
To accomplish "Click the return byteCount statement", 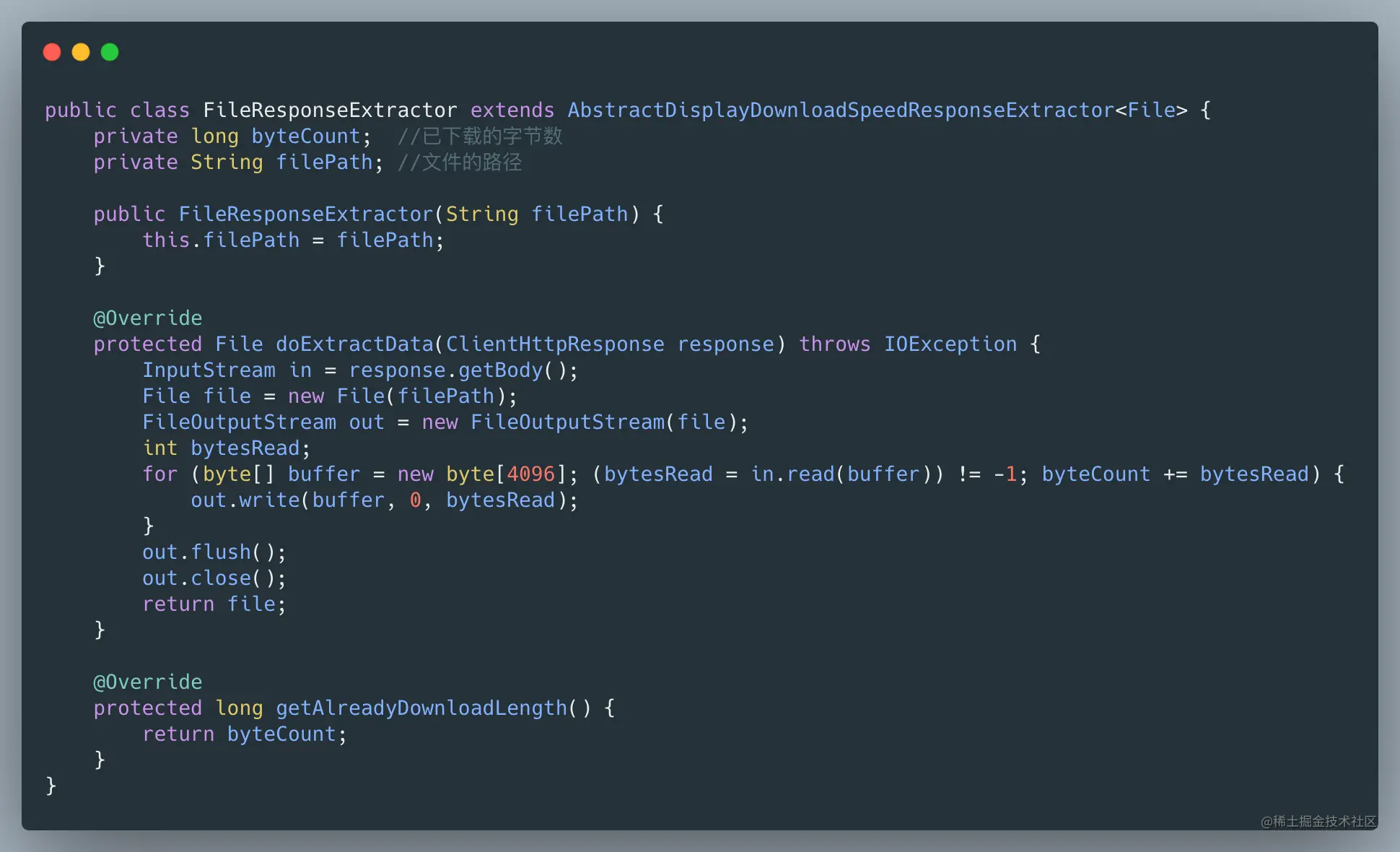I will 245,734.
